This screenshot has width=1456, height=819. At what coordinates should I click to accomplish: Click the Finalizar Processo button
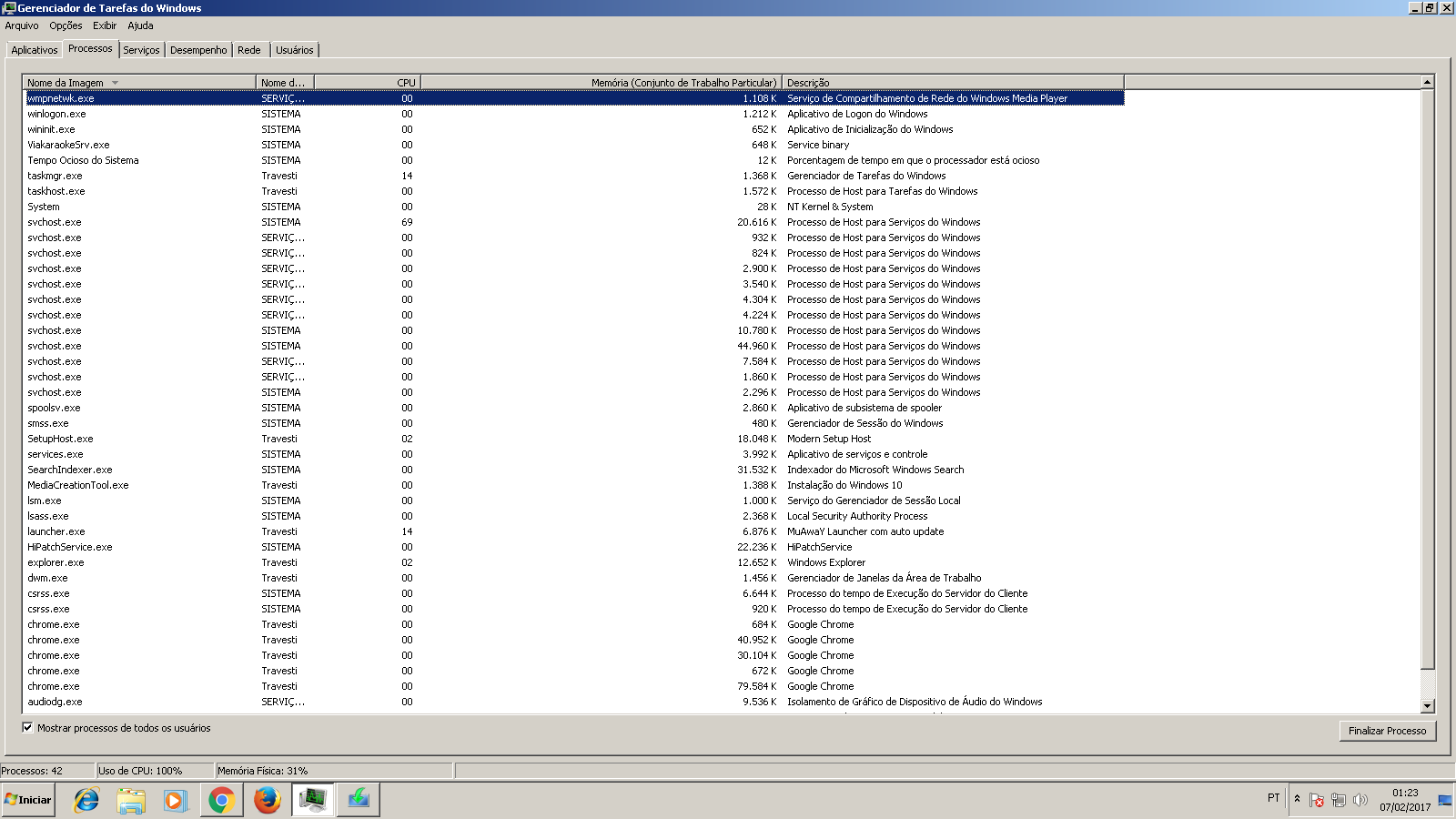click(1387, 731)
